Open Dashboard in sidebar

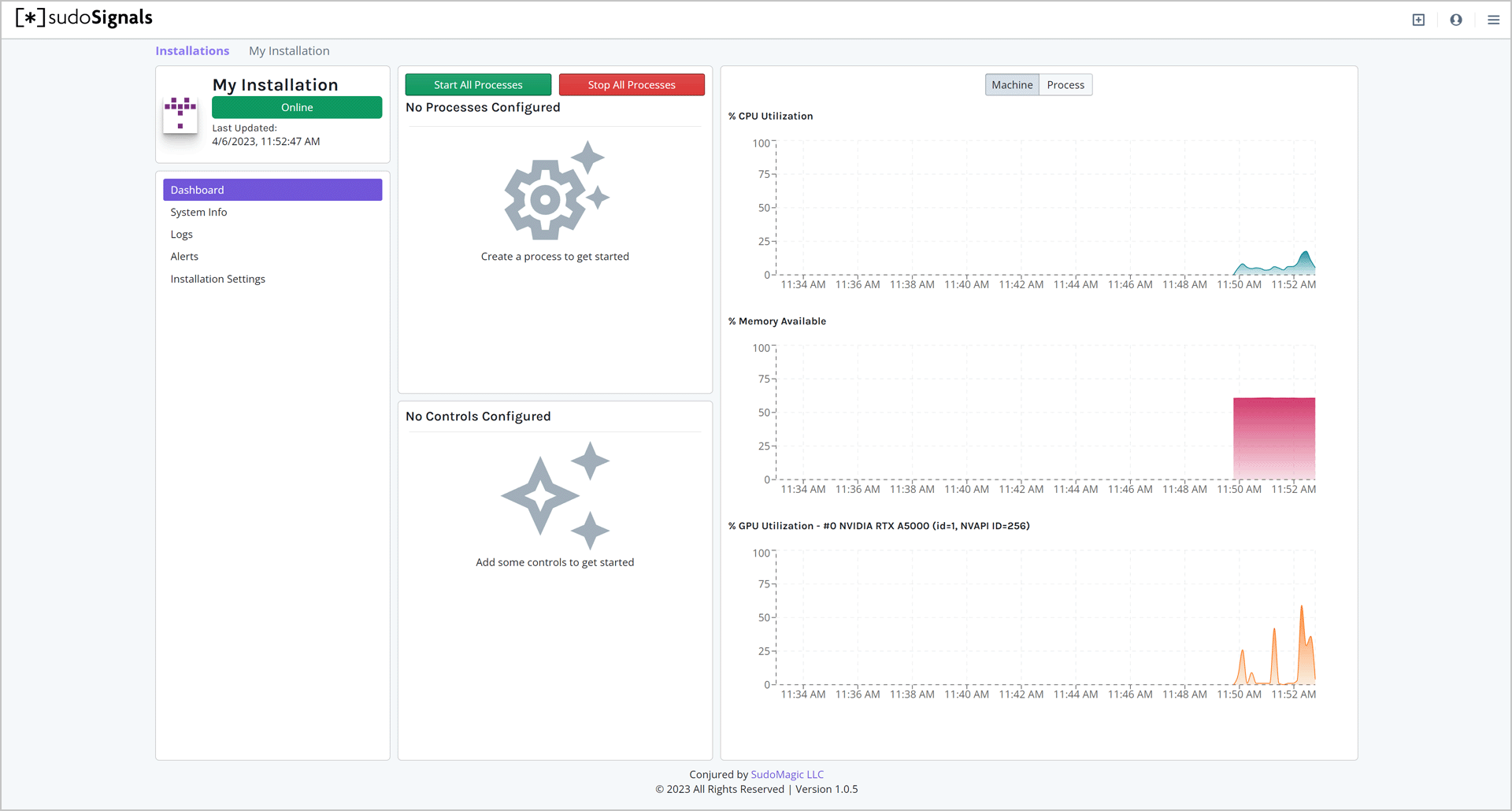pyautogui.click(x=272, y=190)
